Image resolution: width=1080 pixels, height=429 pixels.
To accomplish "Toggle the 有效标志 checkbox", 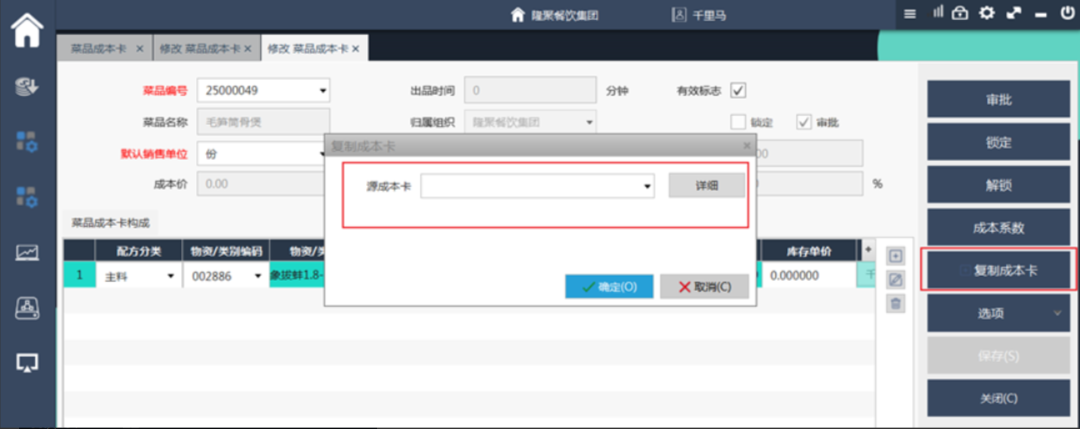I will pos(738,90).
